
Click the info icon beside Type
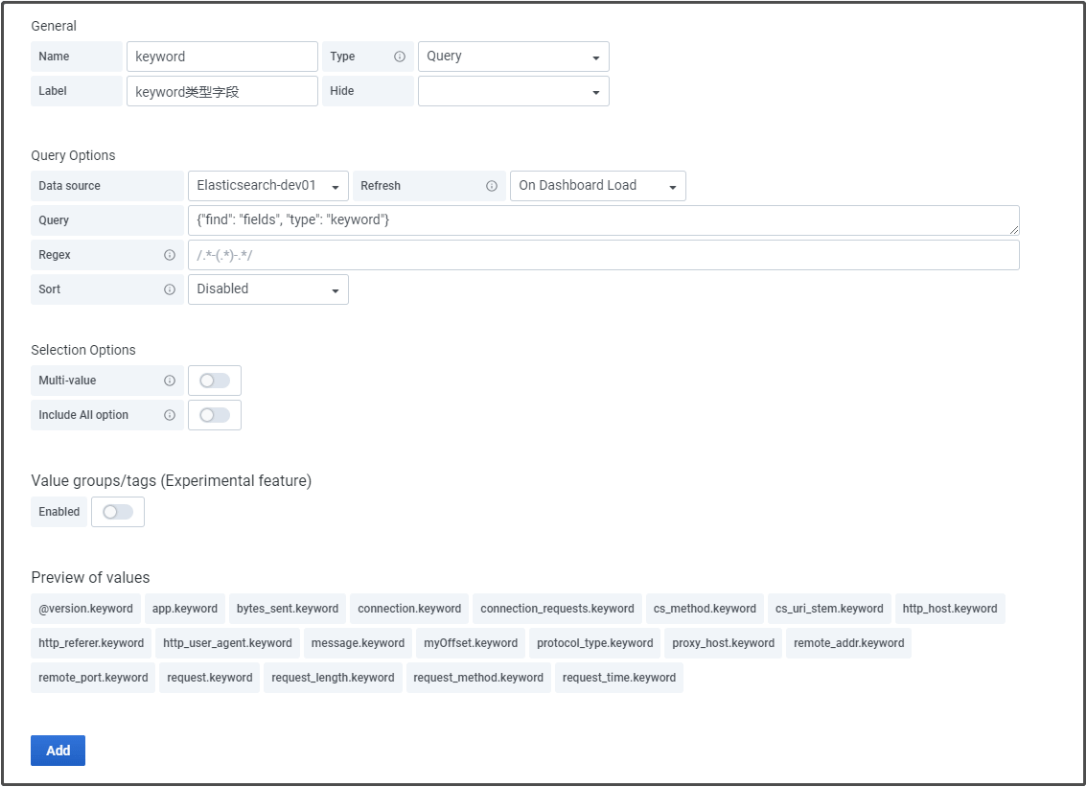400,57
